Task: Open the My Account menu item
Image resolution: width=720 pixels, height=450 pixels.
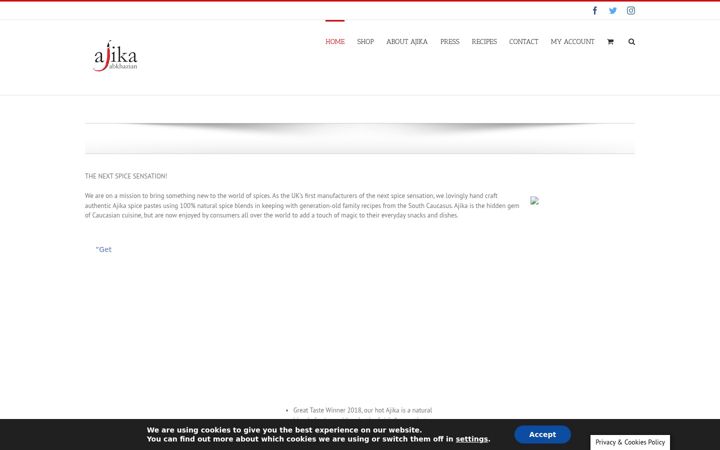Action: 572,42
